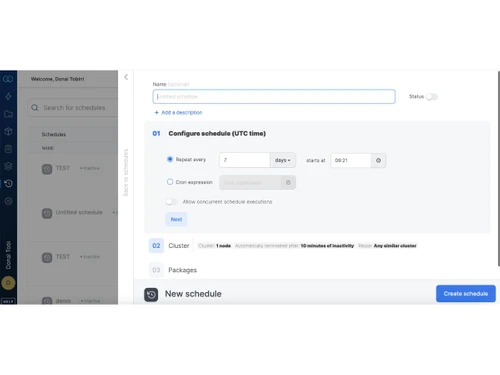Click the second TEST schedule icon

pos(47,258)
